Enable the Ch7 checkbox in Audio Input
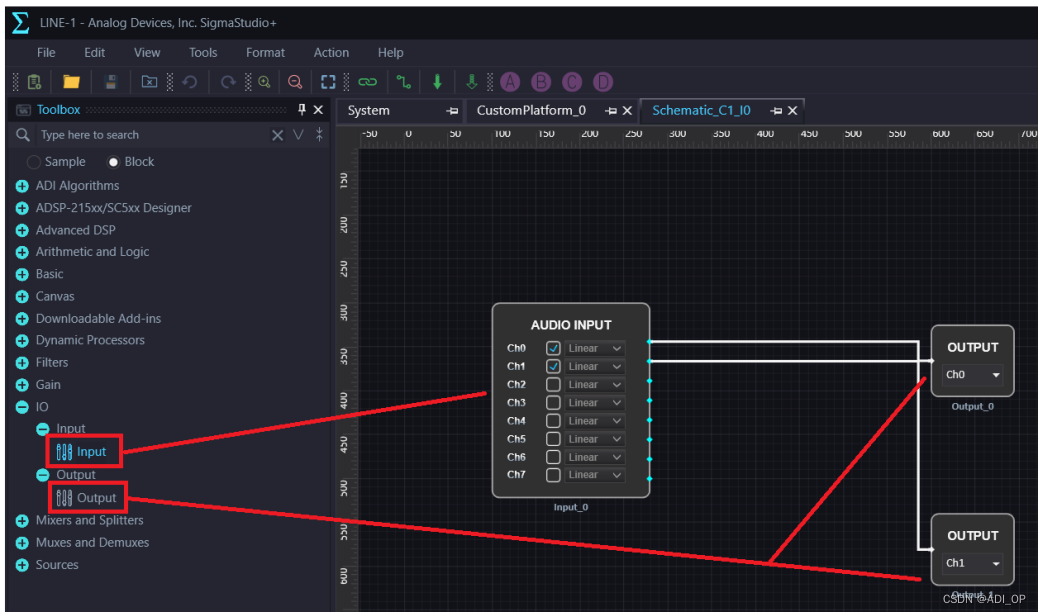The width and height of the screenshot is (1042, 615). click(x=553, y=475)
